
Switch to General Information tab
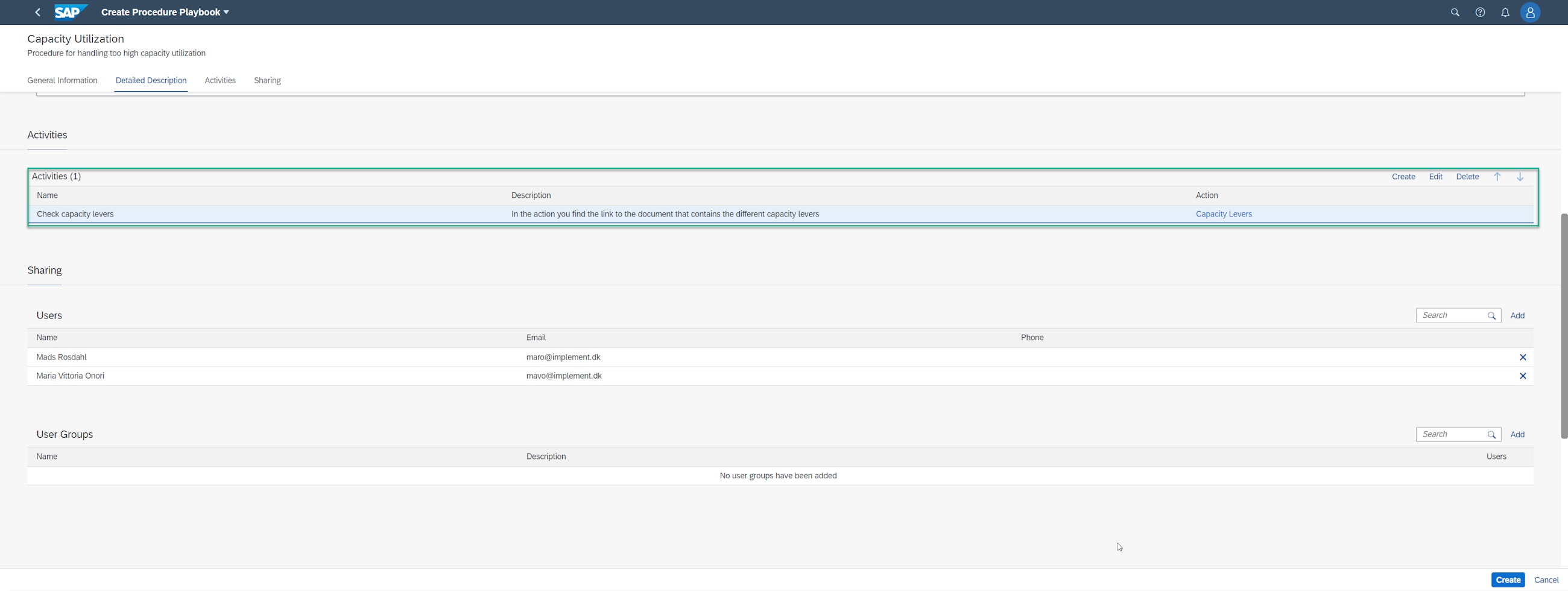(x=62, y=80)
